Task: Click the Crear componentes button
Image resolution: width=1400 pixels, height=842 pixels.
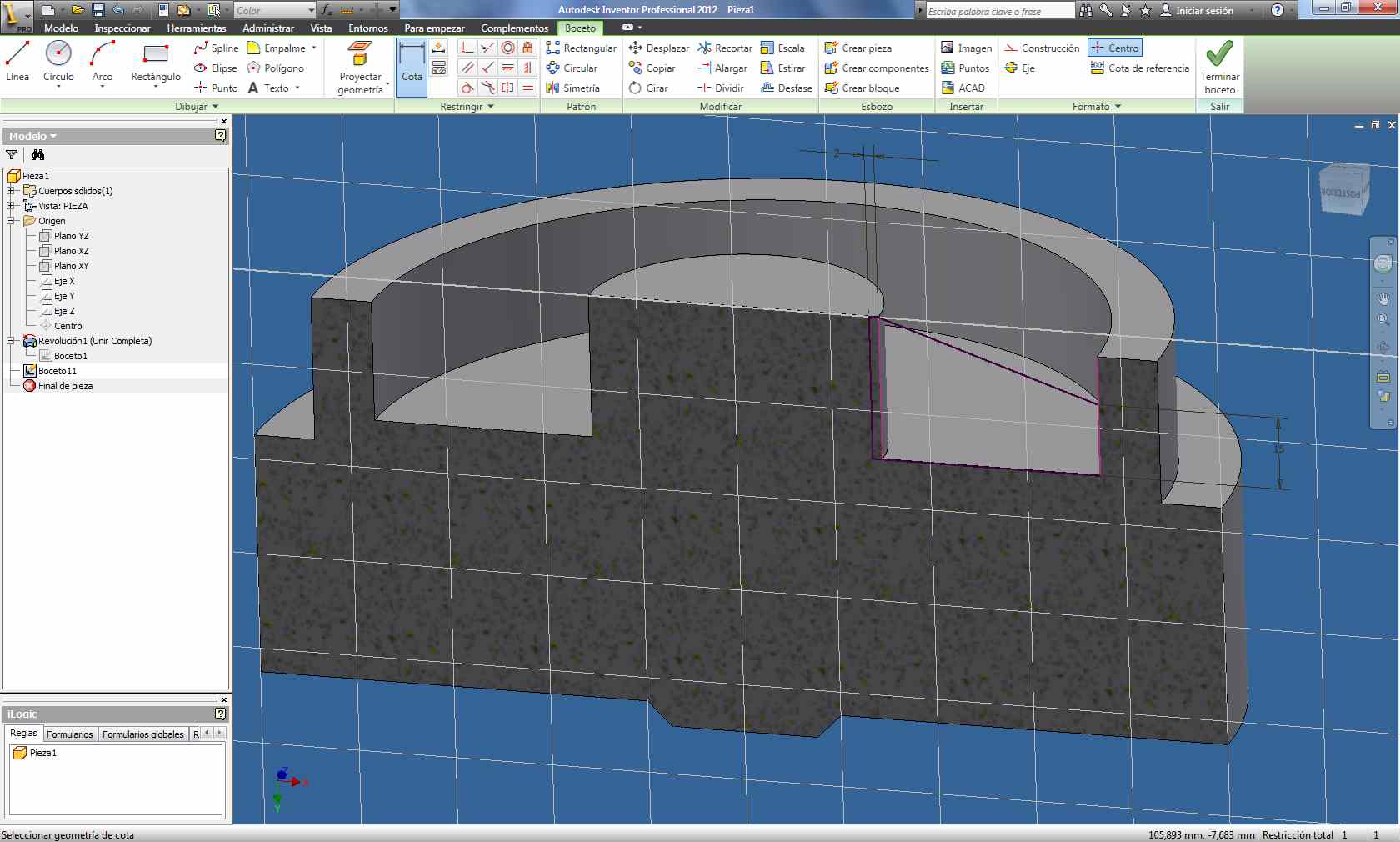Action: click(x=876, y=68)
